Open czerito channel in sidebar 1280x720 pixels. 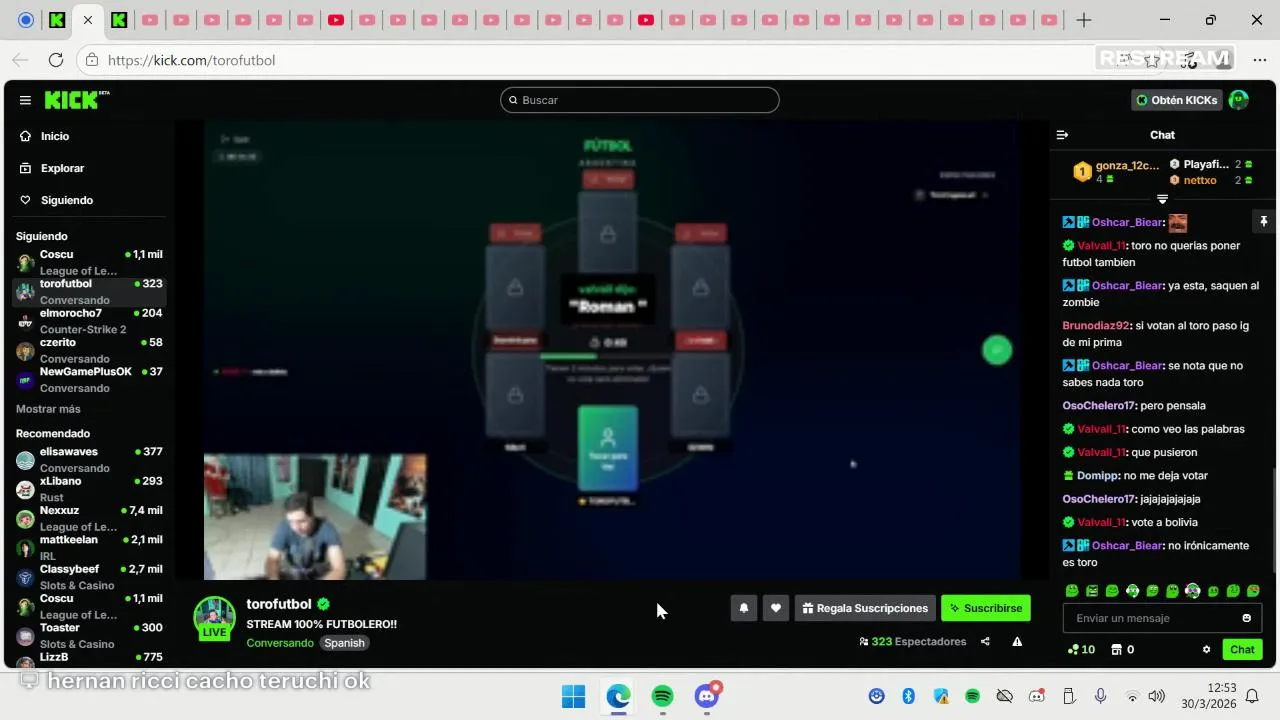pyautogui.click(x=89, y=350)
